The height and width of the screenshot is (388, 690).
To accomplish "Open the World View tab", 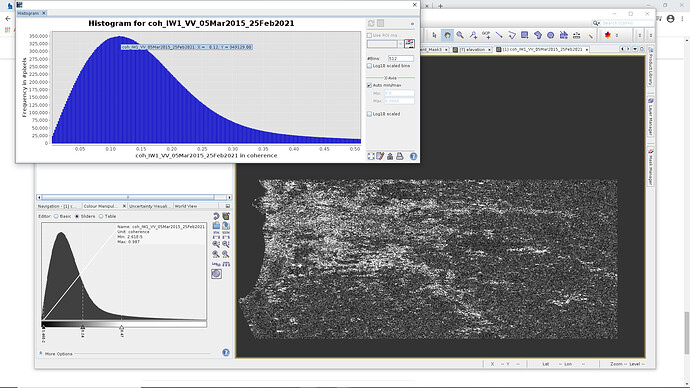I will (x=186, y=206).
